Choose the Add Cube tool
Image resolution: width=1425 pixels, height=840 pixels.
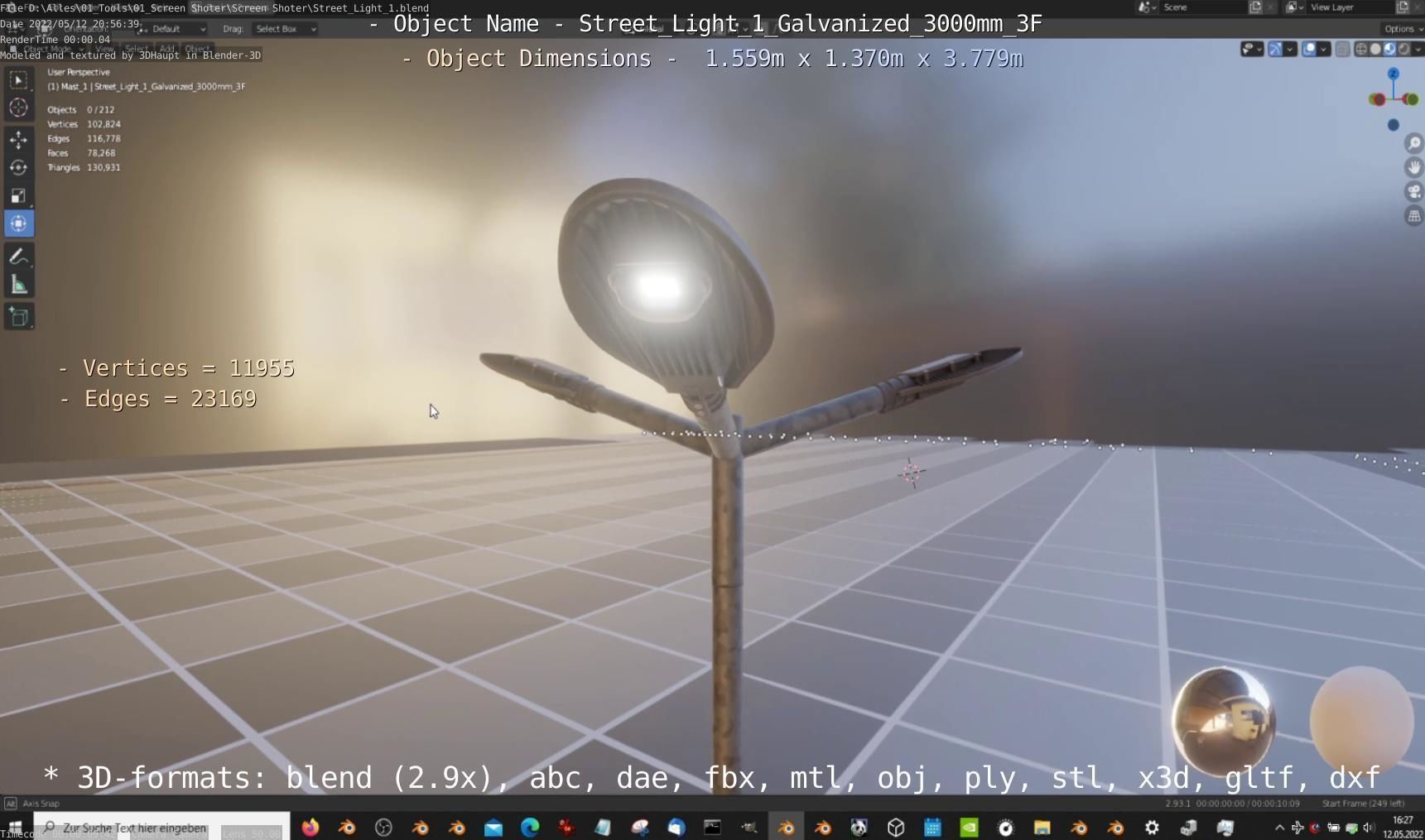(18, 317)
